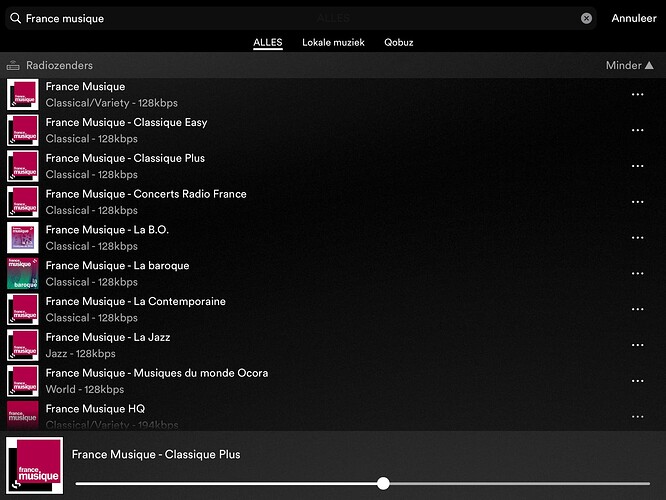This screenshot has width=666, height=500.
Task: Play France Musique HQ station
Action: [95, 409]
